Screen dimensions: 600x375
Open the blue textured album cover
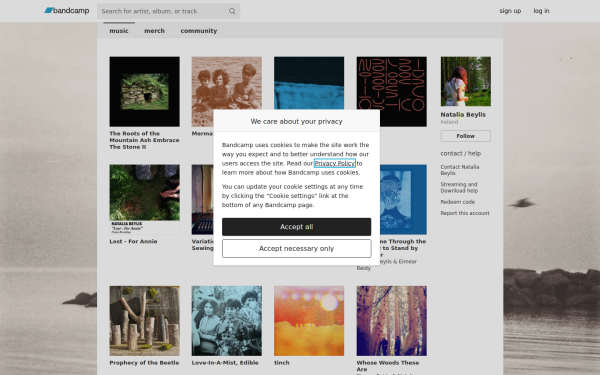pos(309,83)
